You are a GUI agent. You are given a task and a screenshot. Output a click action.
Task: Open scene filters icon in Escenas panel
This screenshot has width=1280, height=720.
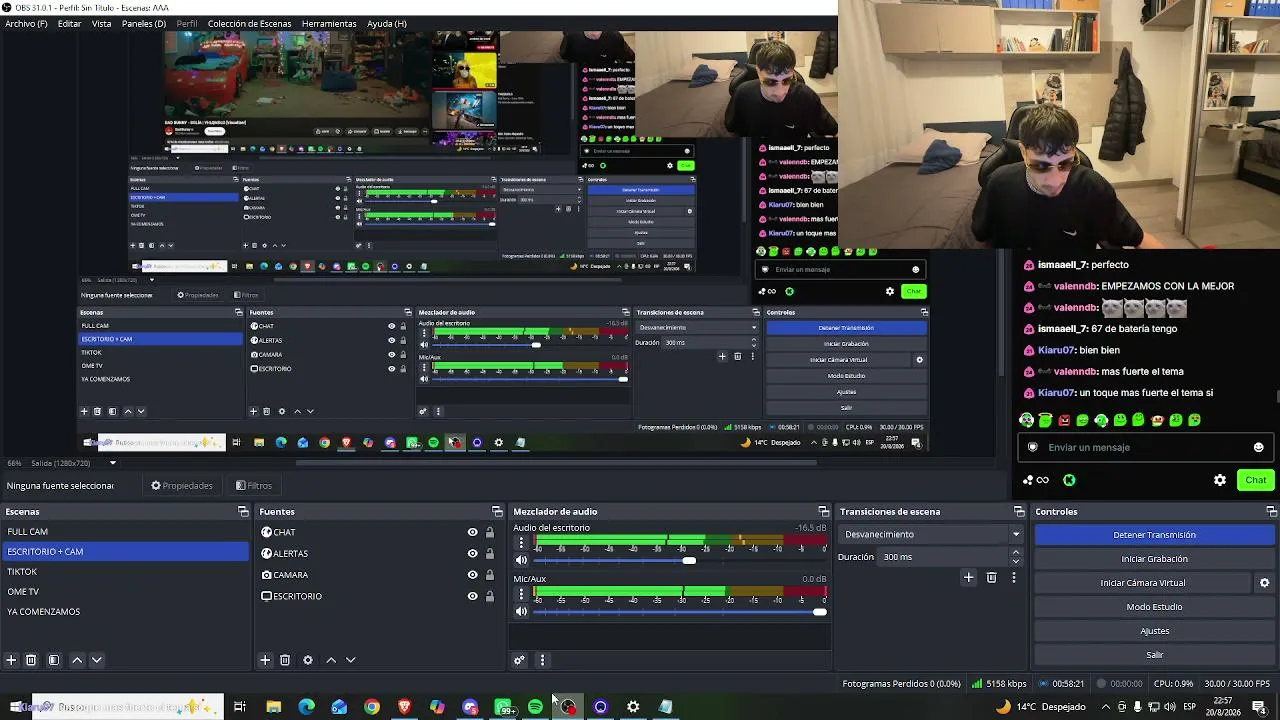54,660
